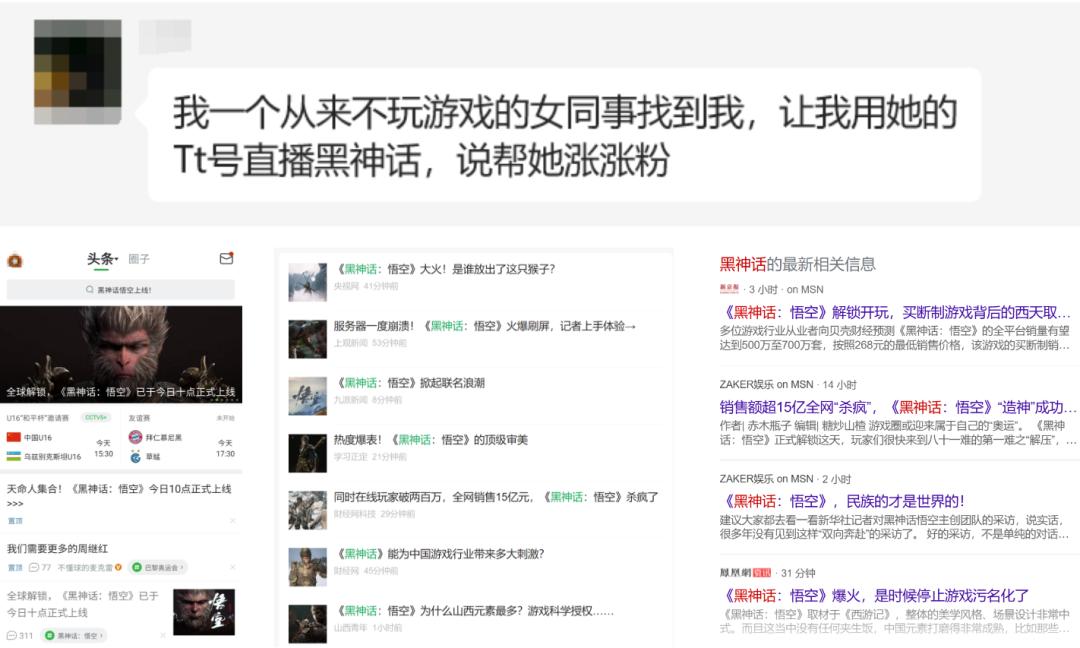Viewport: 1080px width, 648px height.
Task: Tap the China flag beside 中国U16
Action: [14, 437]
